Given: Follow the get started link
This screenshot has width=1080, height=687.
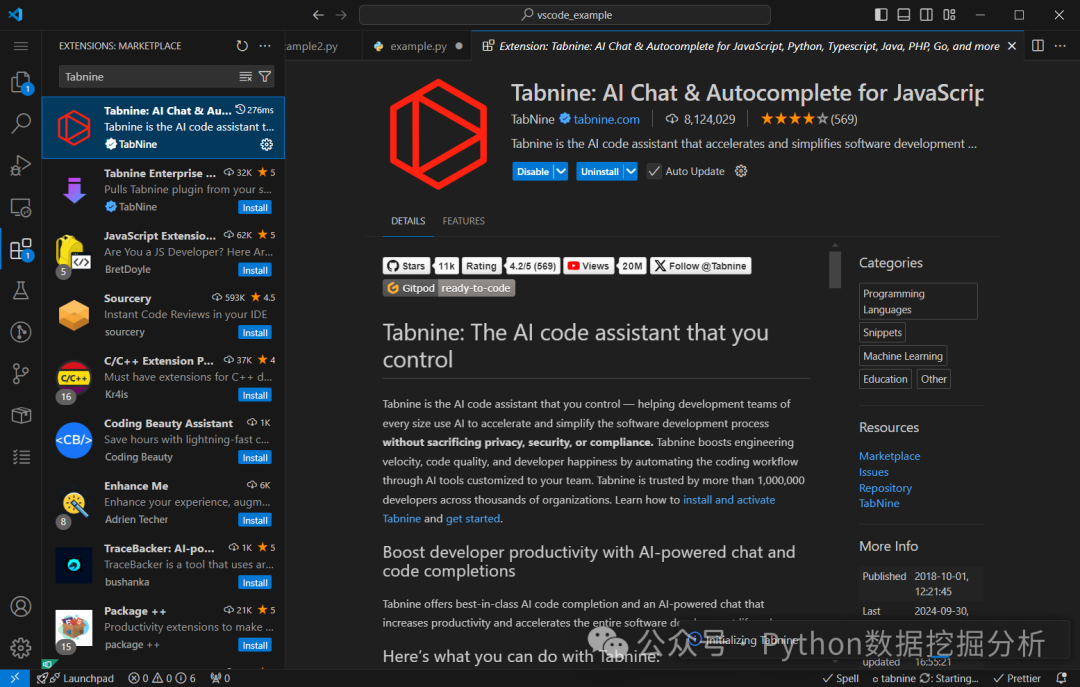Looking at the screenshot, I should pos(472,518).
